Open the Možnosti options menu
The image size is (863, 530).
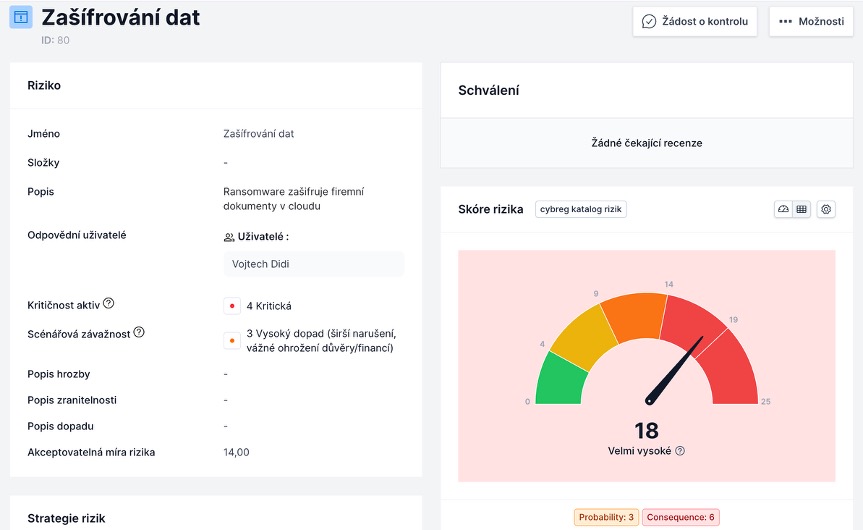click(x=810, y=21)
